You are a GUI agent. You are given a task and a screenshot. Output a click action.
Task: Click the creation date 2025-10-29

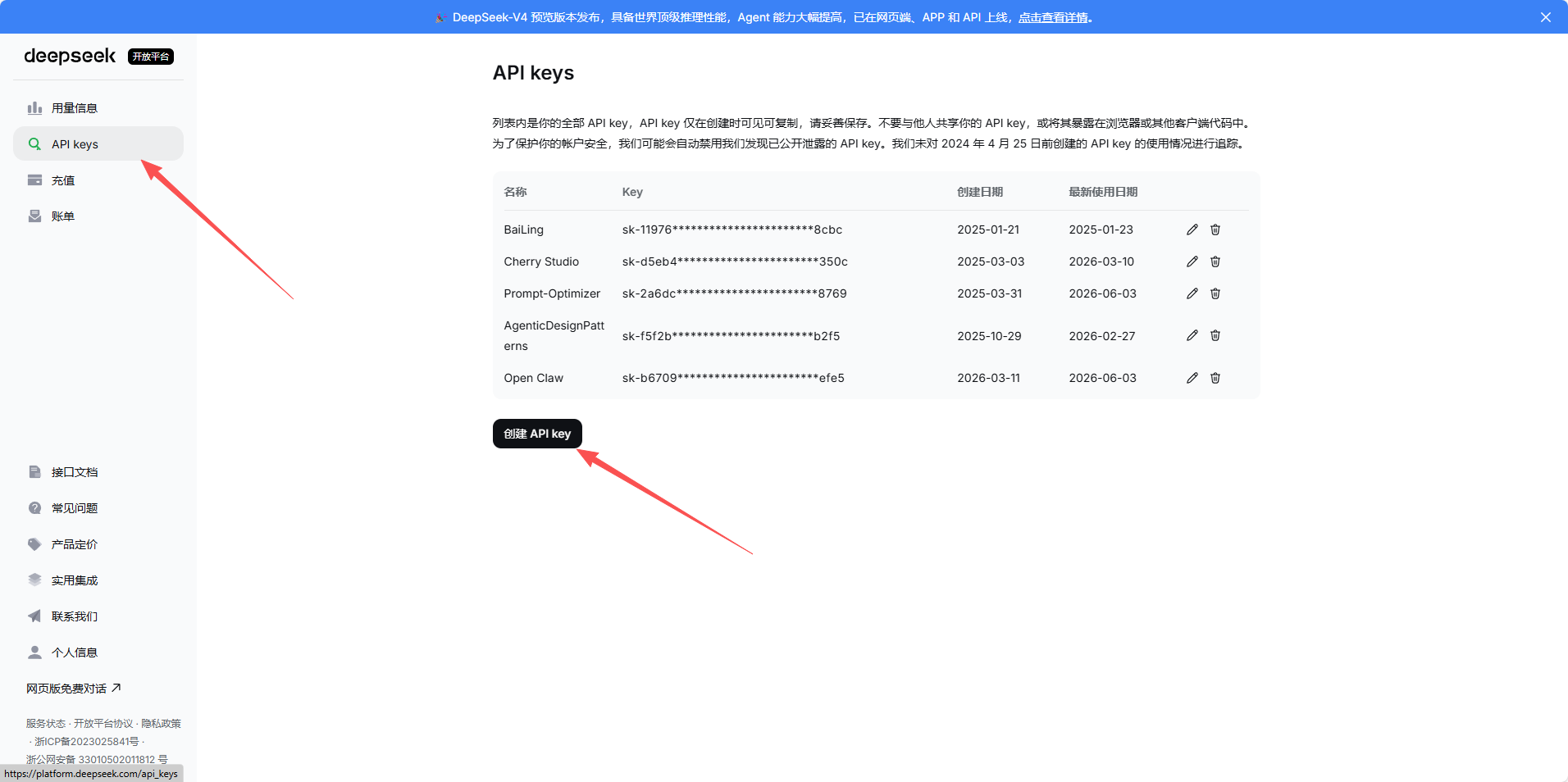(x=990, y=335)
